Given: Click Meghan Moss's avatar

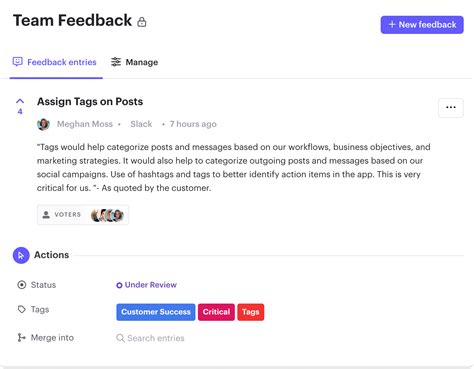Looking at the screenshot, I should tap(43, 124).
